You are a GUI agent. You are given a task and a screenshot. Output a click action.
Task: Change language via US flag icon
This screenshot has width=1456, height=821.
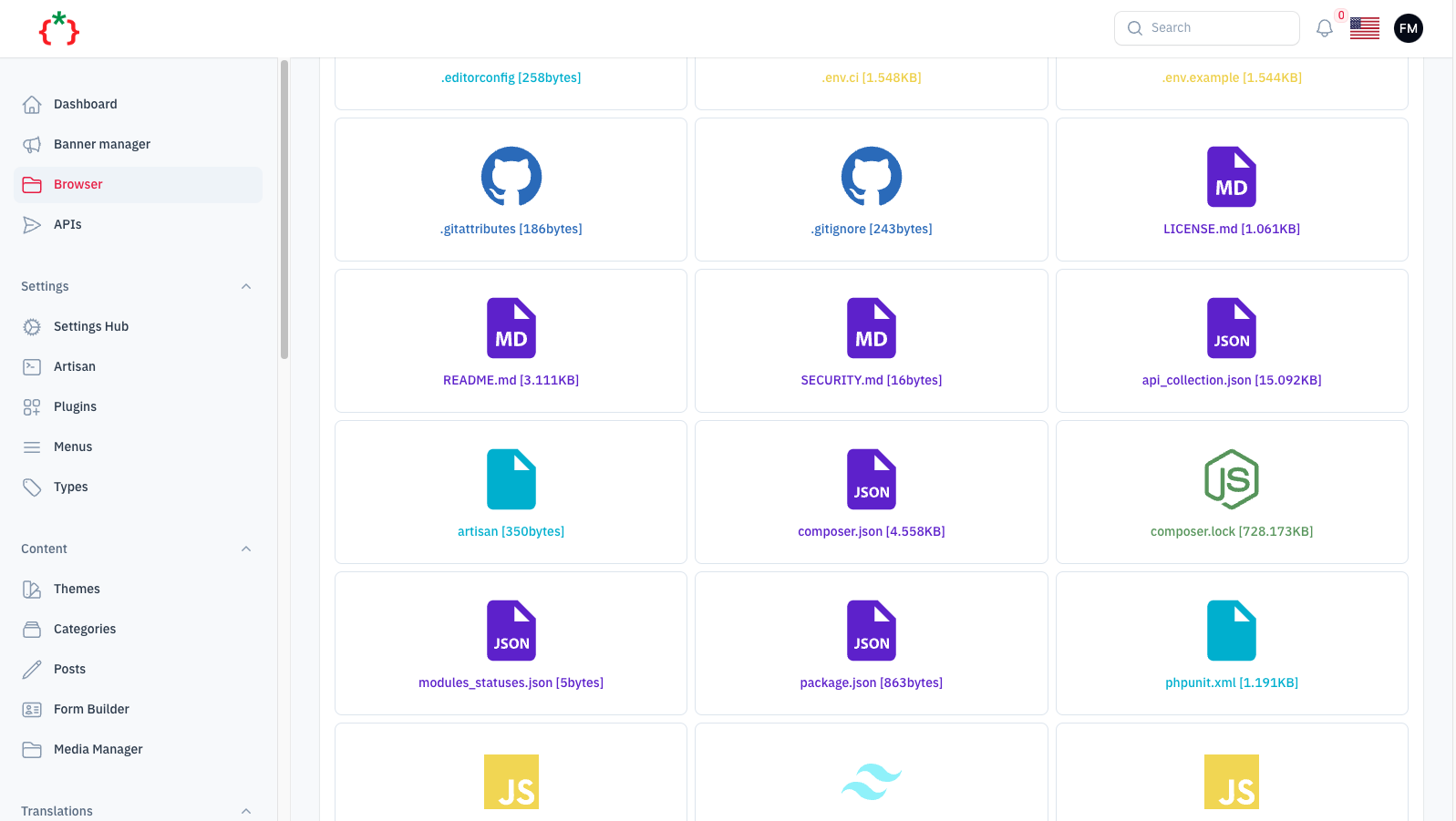[x=1364, y=28]
